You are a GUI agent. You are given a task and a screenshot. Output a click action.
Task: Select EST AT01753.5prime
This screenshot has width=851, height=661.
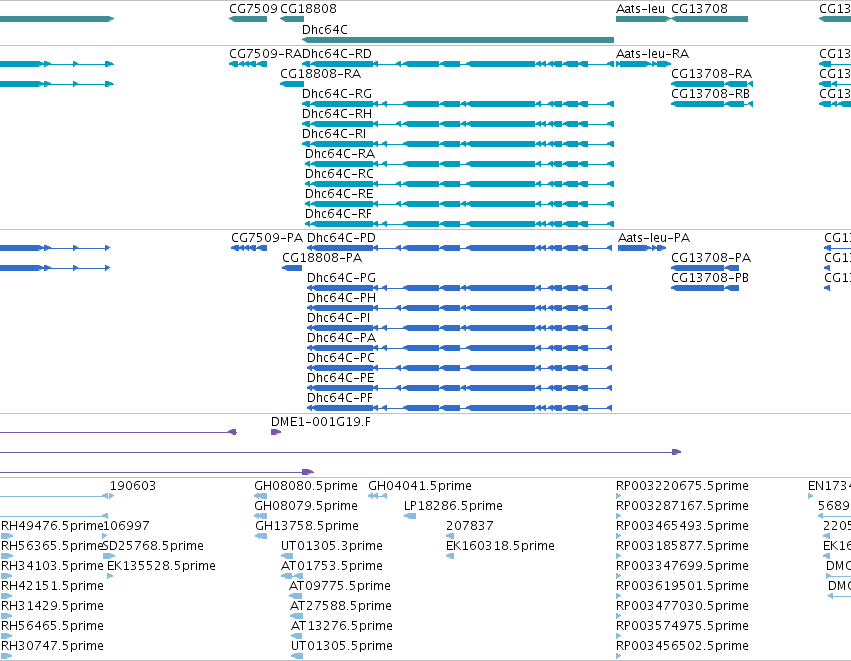332,566
